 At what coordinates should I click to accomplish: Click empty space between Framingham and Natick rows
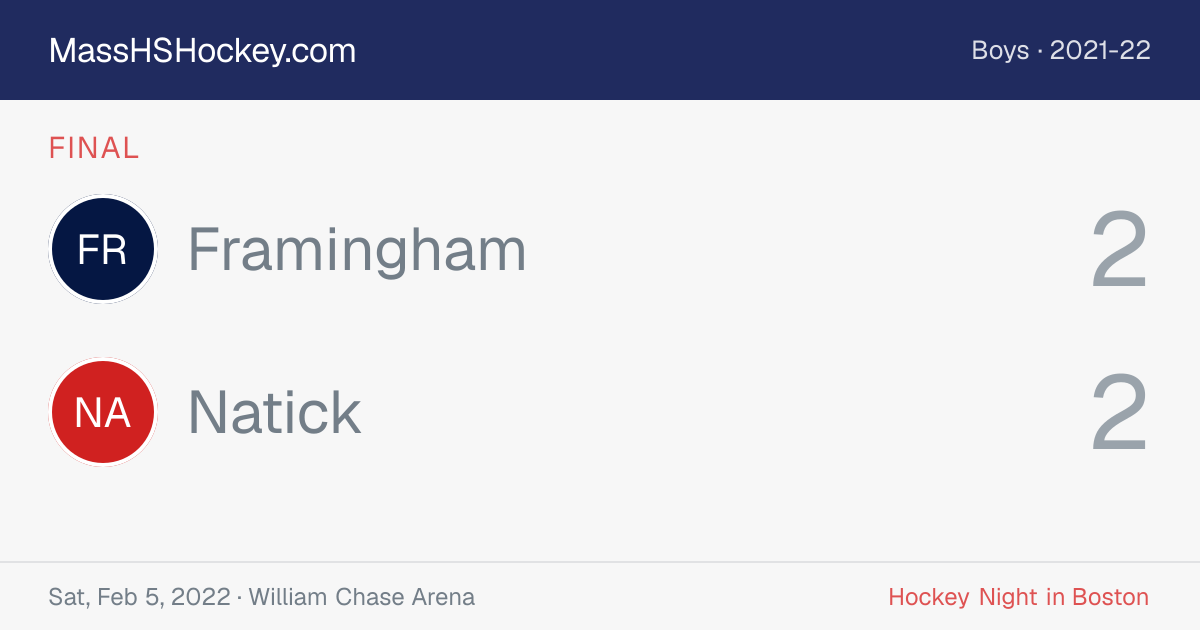(600, 331)
